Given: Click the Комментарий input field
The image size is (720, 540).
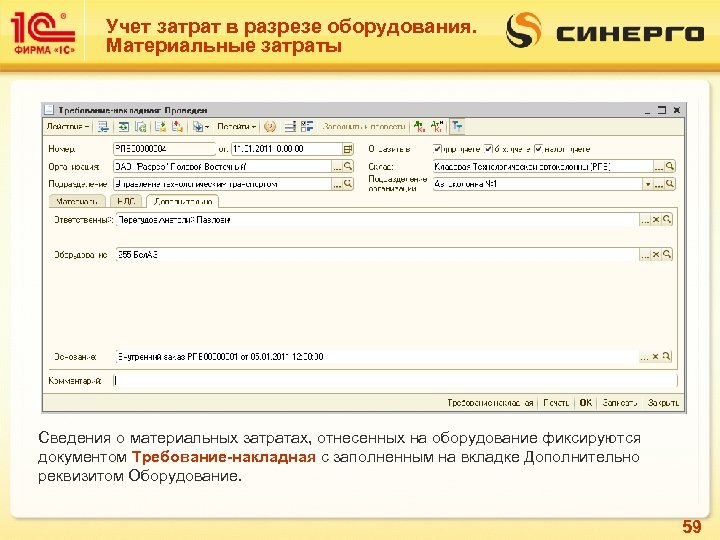Looking at the screenshot, I should click(x=395, y=381).
